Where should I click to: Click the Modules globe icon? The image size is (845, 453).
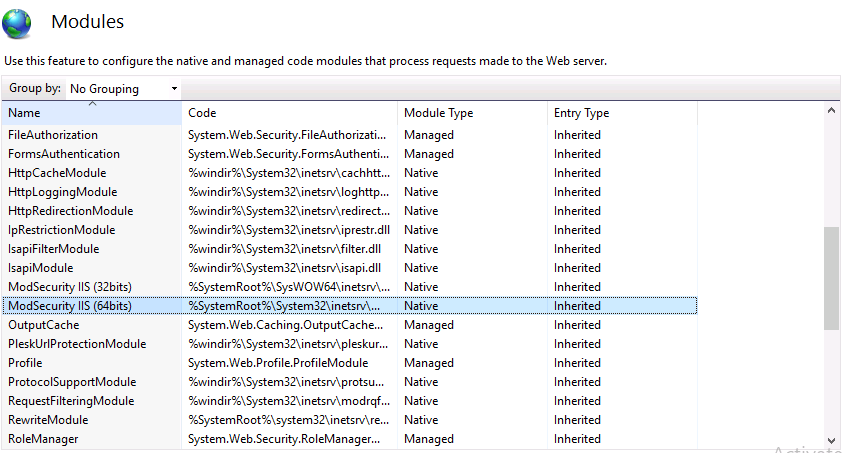(17, 24)
